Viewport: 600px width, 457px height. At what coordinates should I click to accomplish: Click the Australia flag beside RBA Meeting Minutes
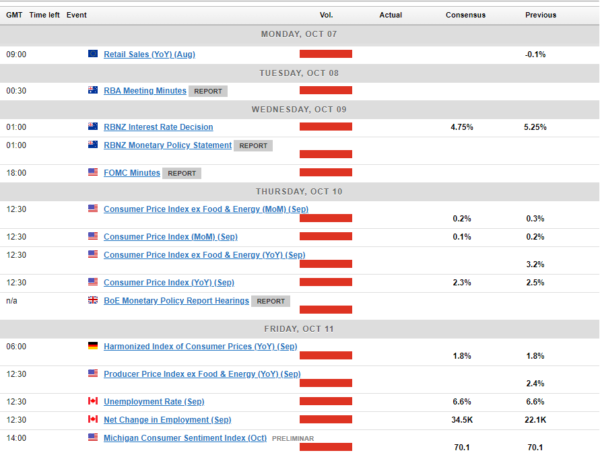click(x=93, y=91)
